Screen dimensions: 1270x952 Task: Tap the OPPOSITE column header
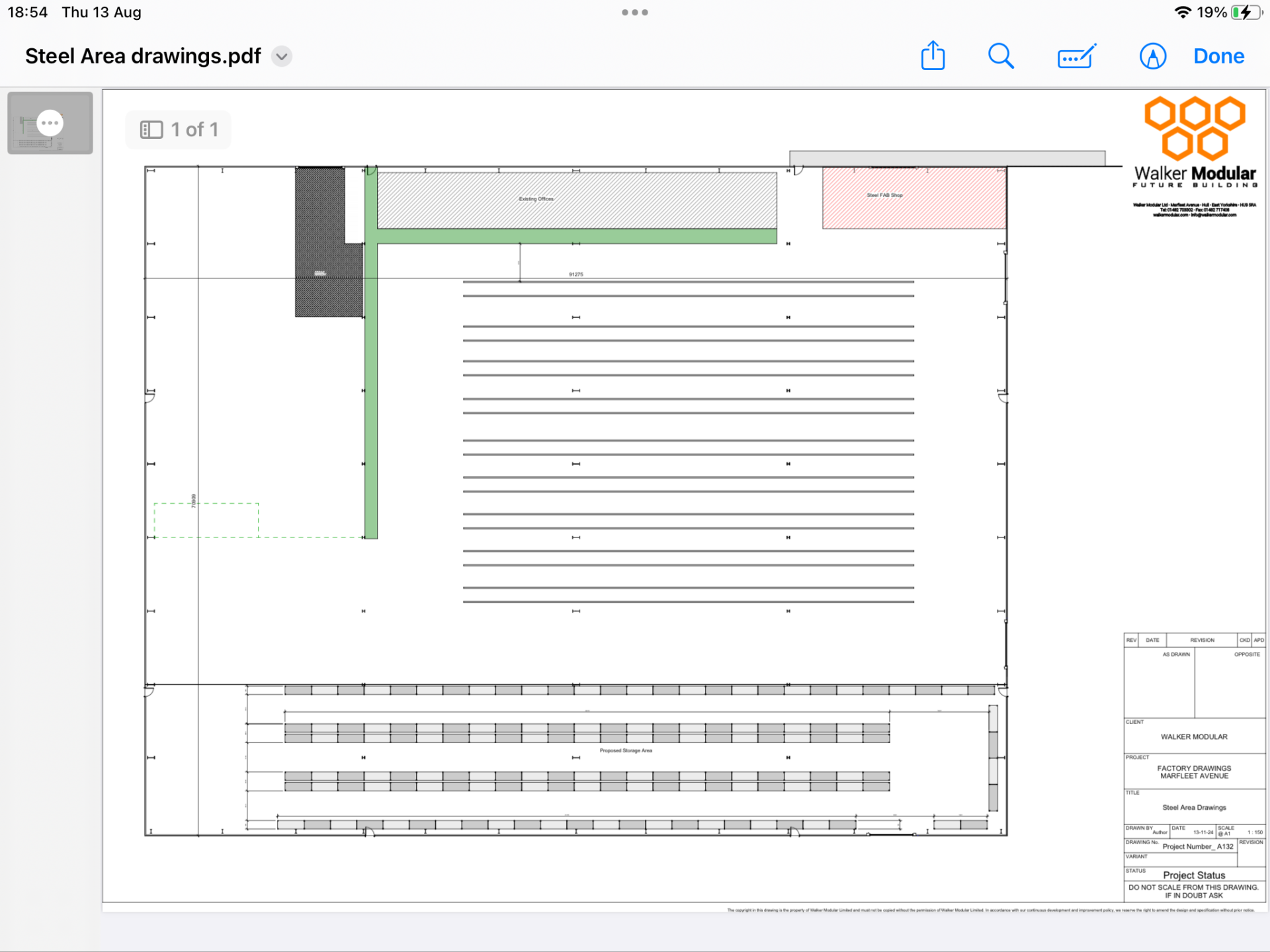pos(1247,654)
